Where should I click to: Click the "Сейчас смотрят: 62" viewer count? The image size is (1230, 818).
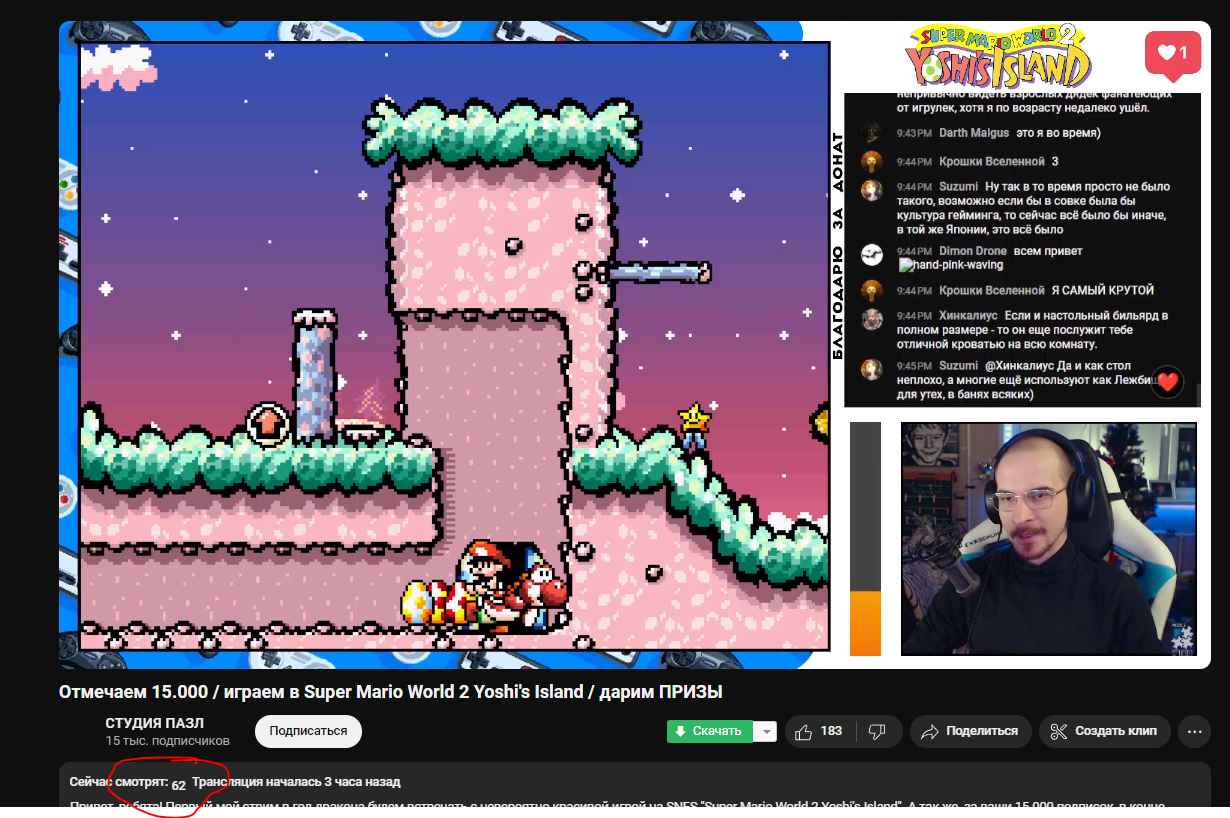pyautogui.click(x=128, y=783)
